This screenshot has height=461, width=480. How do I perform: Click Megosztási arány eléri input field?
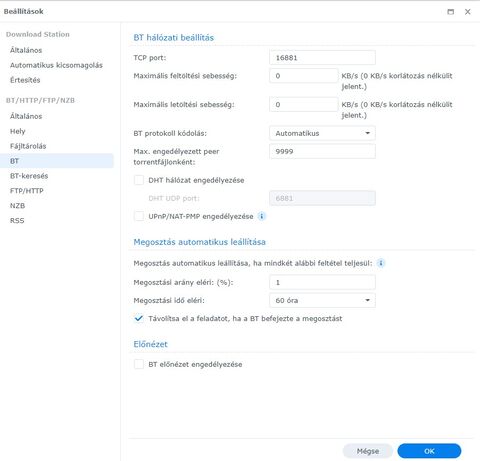point(322,282)
